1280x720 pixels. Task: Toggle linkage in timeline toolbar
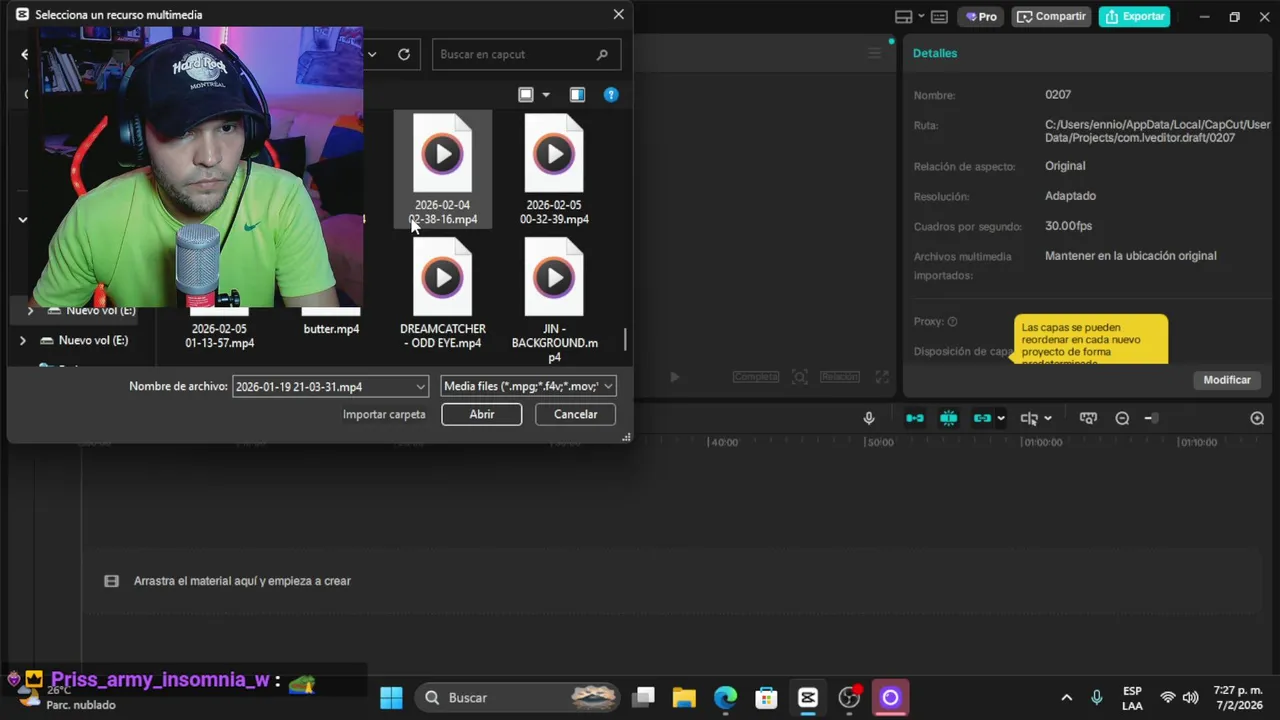[x=983, y=419]
